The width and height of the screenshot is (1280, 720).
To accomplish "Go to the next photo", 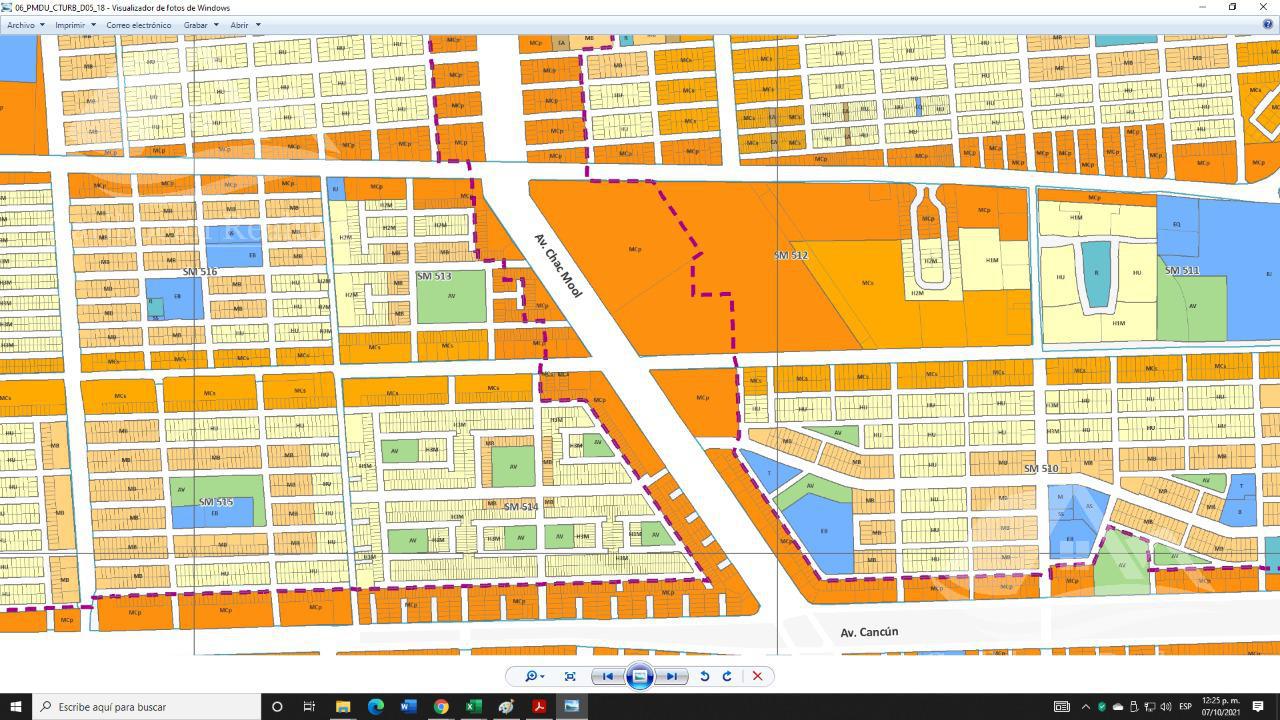I will 672,676.
